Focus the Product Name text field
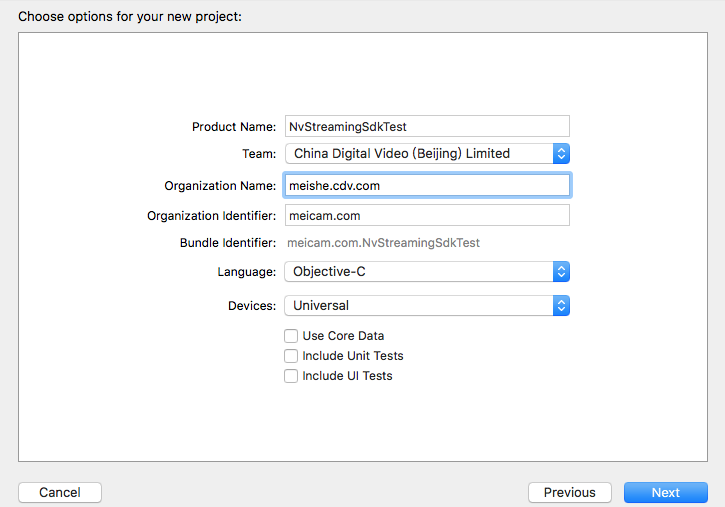 [x=427, y=126]
